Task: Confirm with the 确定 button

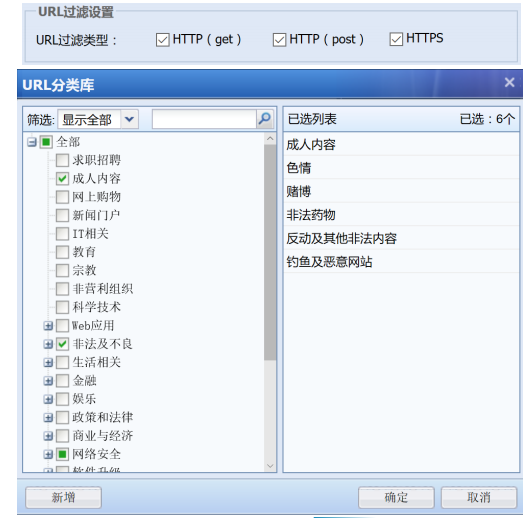Action: [x=396, y=497]
